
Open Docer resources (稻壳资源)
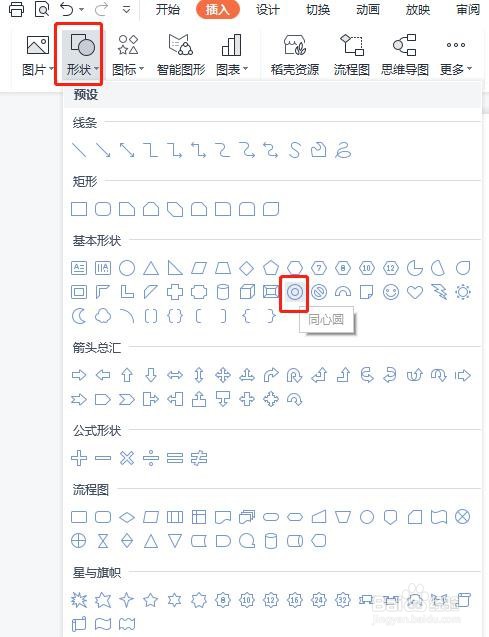[x=295, y=54]
